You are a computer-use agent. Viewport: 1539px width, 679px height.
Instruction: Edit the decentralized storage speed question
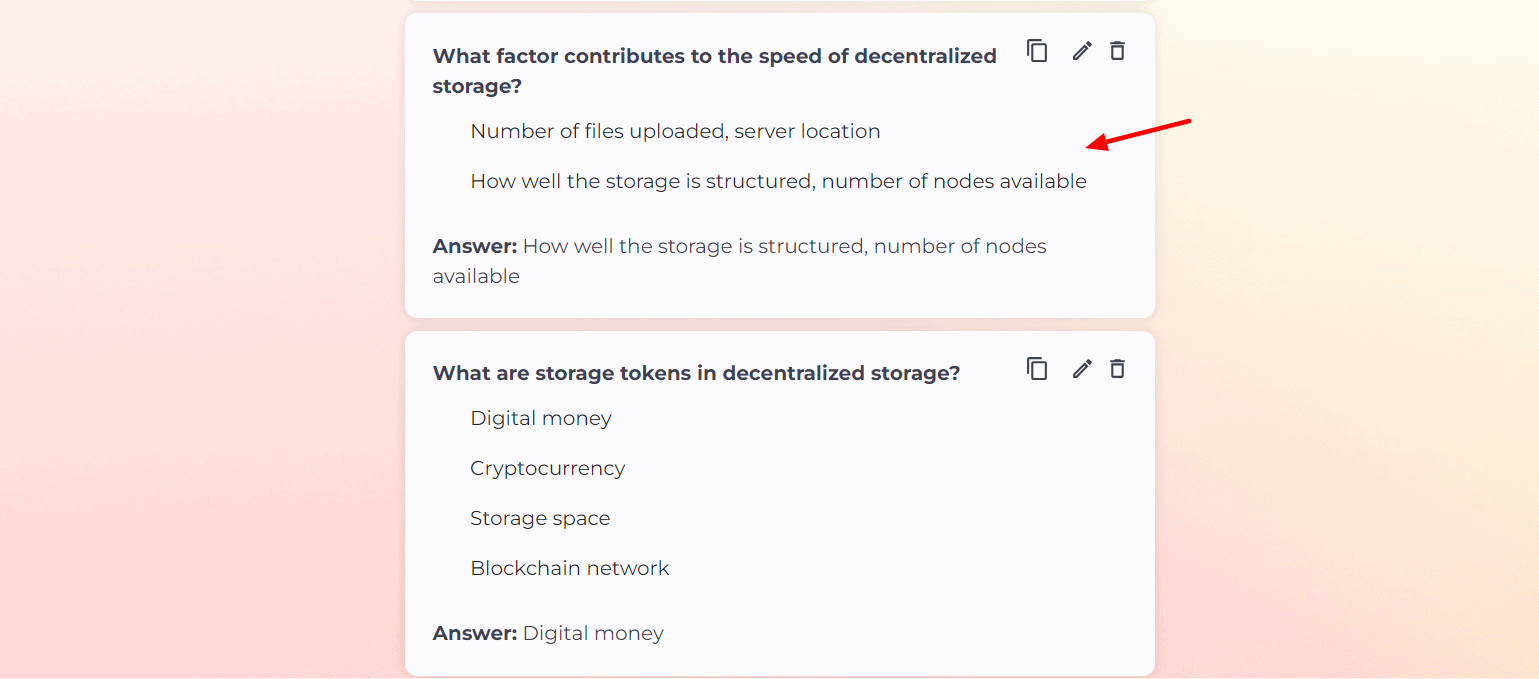pyautogui.click(x=1082, y=51)
